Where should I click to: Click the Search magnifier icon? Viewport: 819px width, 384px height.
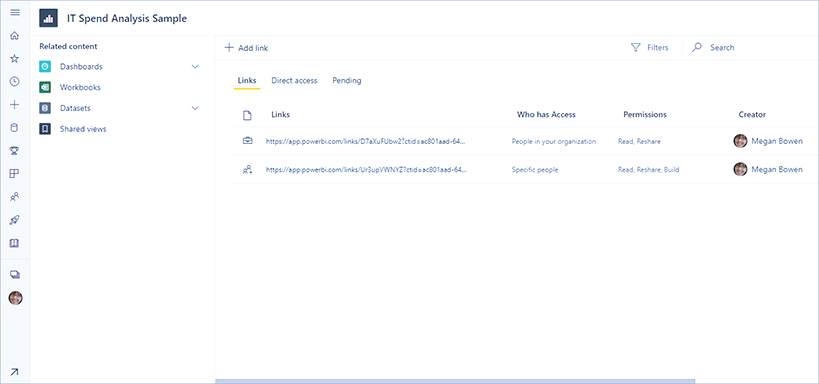697,48
